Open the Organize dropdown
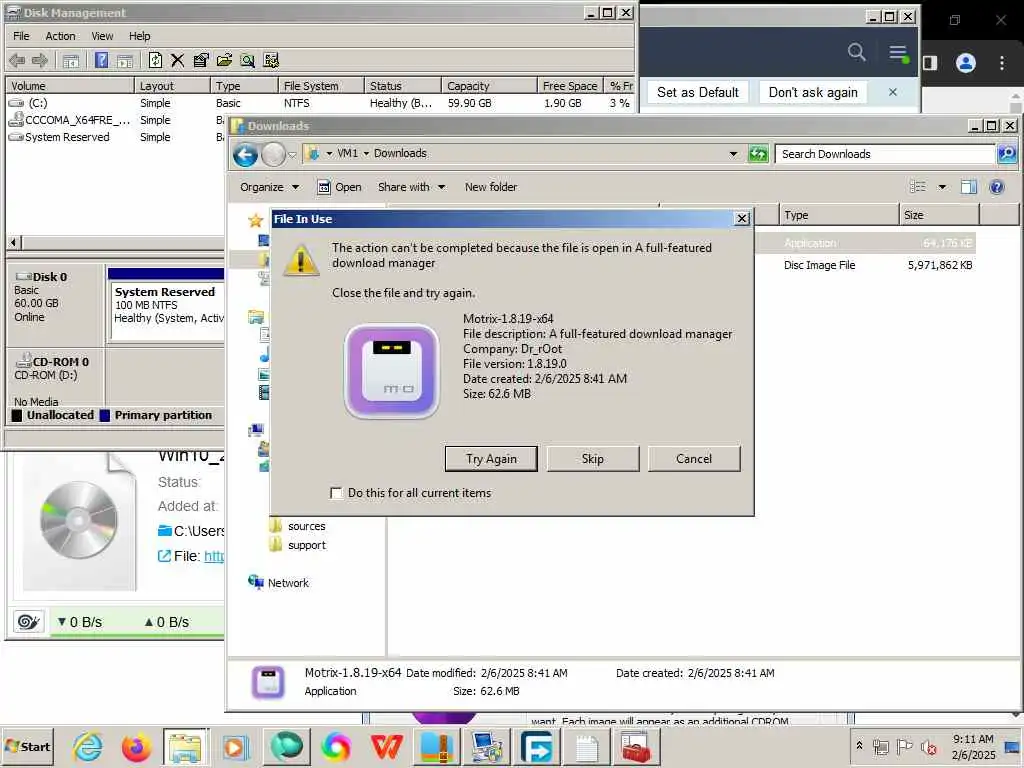The image size is (1024, 768). [269, 187]
